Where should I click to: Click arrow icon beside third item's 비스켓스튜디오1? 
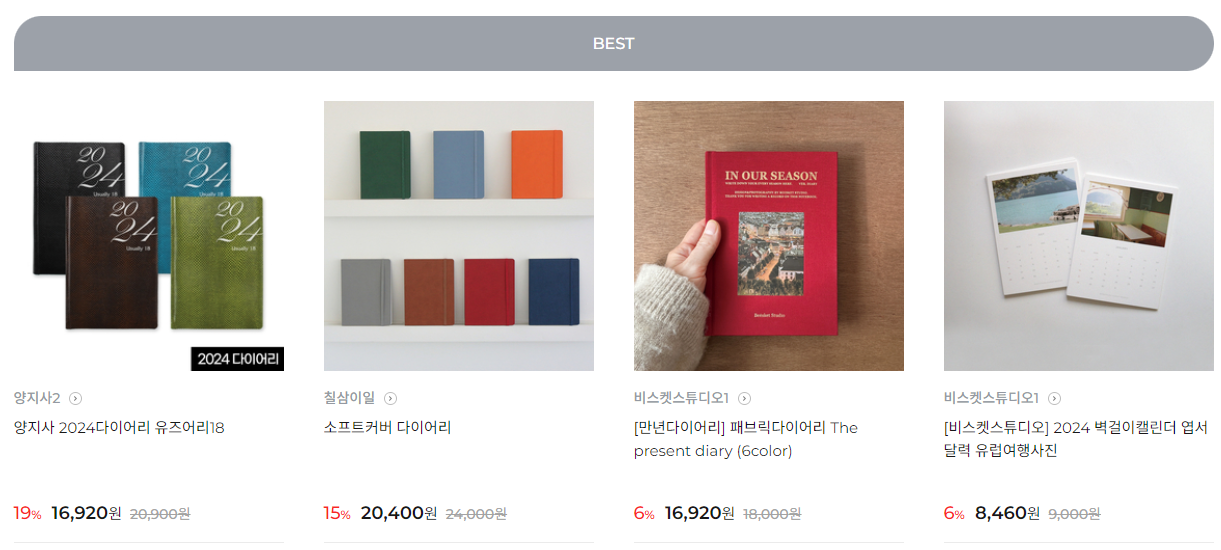tap(745, 398)
